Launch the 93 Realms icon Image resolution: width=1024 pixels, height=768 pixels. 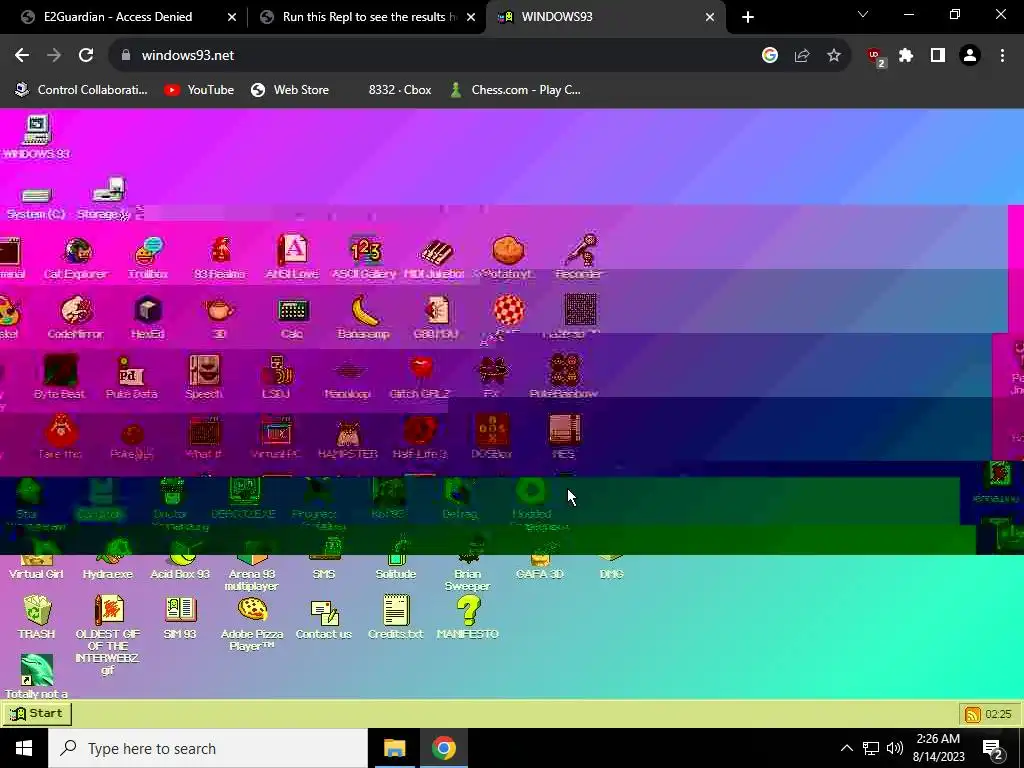pos(220,257)
